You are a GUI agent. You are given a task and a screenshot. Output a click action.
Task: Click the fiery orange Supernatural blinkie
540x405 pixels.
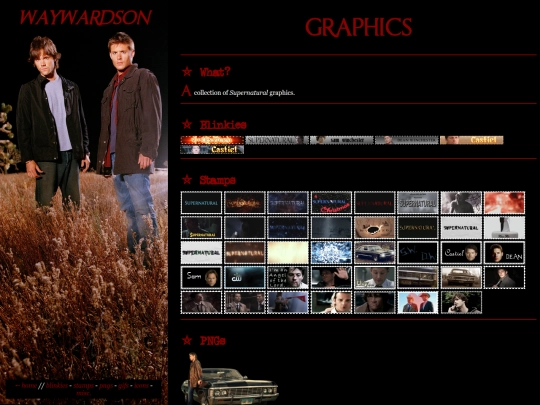[x=212, y=140]
